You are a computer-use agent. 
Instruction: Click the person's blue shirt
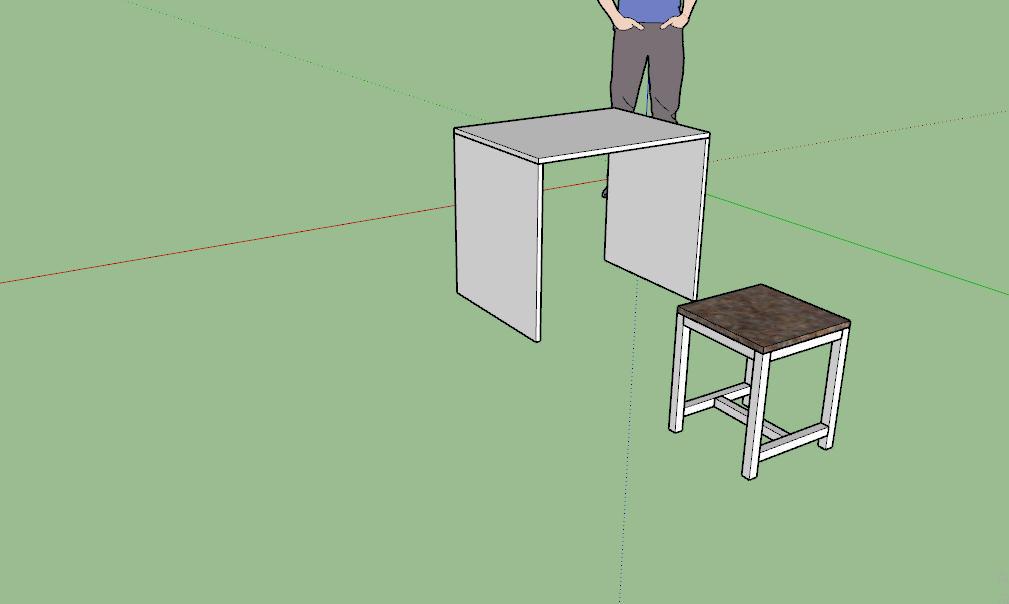pyautogui.click(x=650, y=9)
